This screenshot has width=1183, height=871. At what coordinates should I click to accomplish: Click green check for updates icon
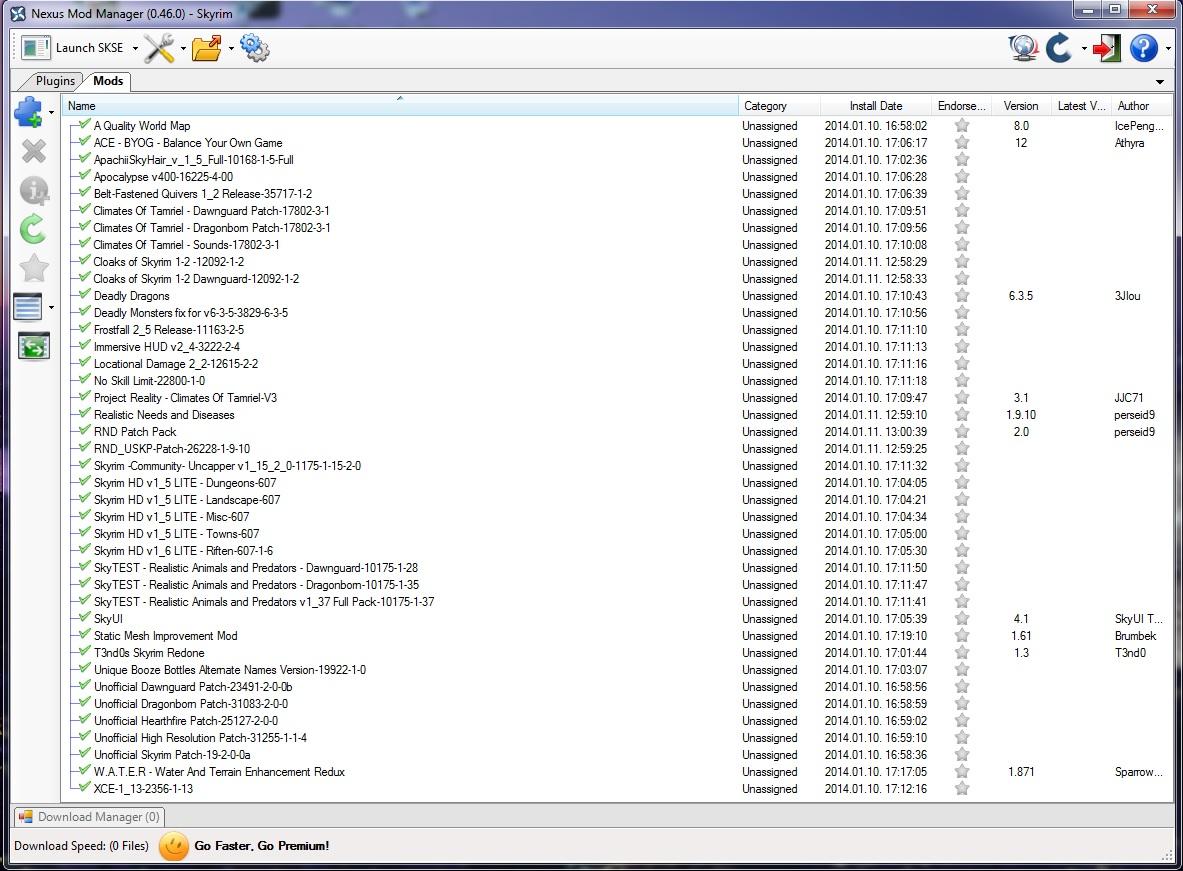pyautogui.click(x=33, y=229)
